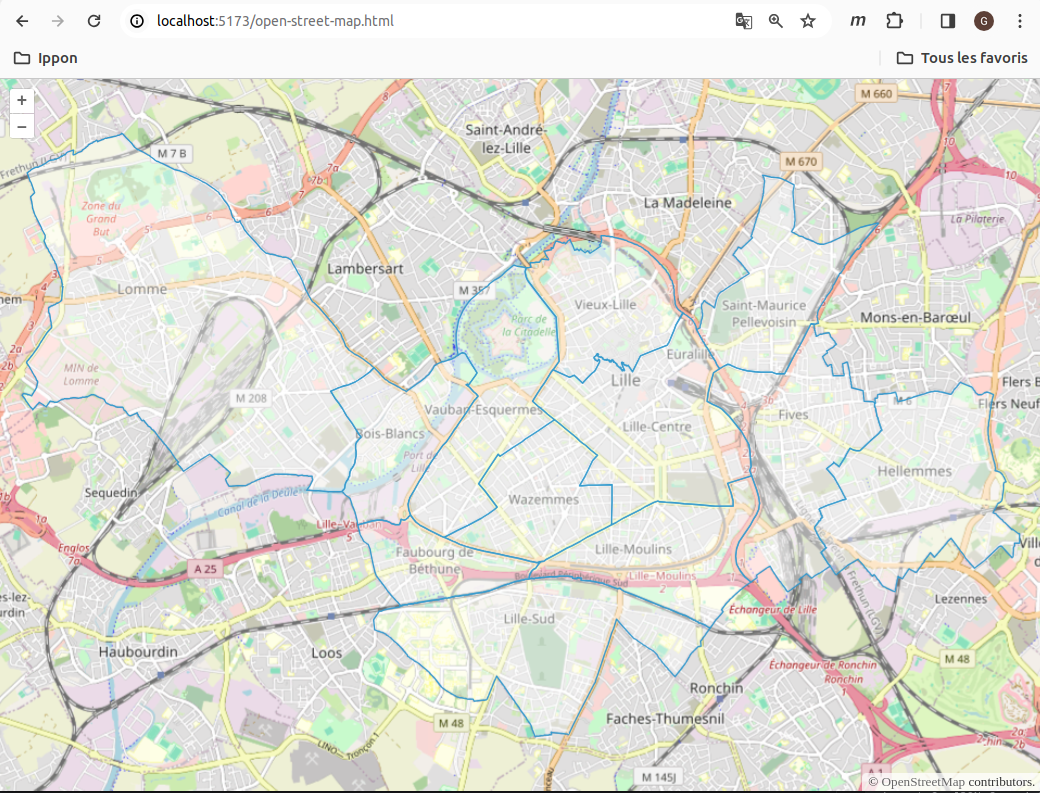Click the Lille-Centre district on the map

pos(655,426)
